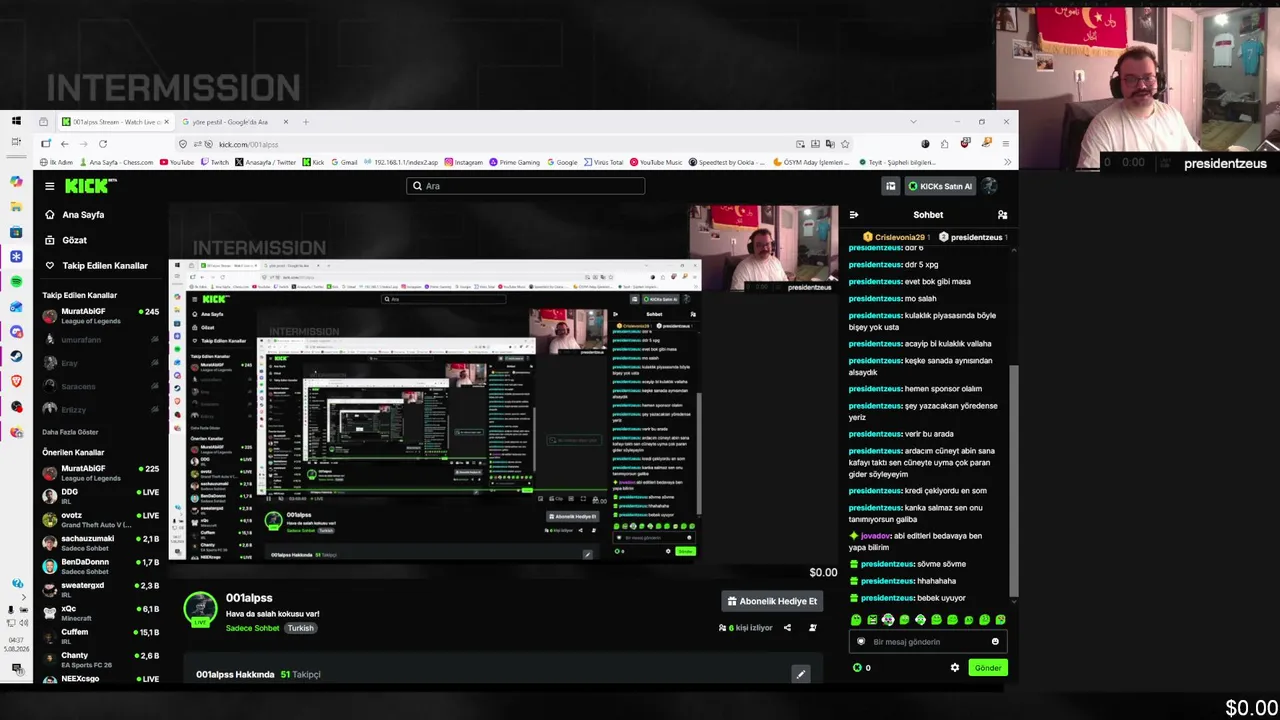
Task: Open Chanty recommended channel
Action: (100, 659)
